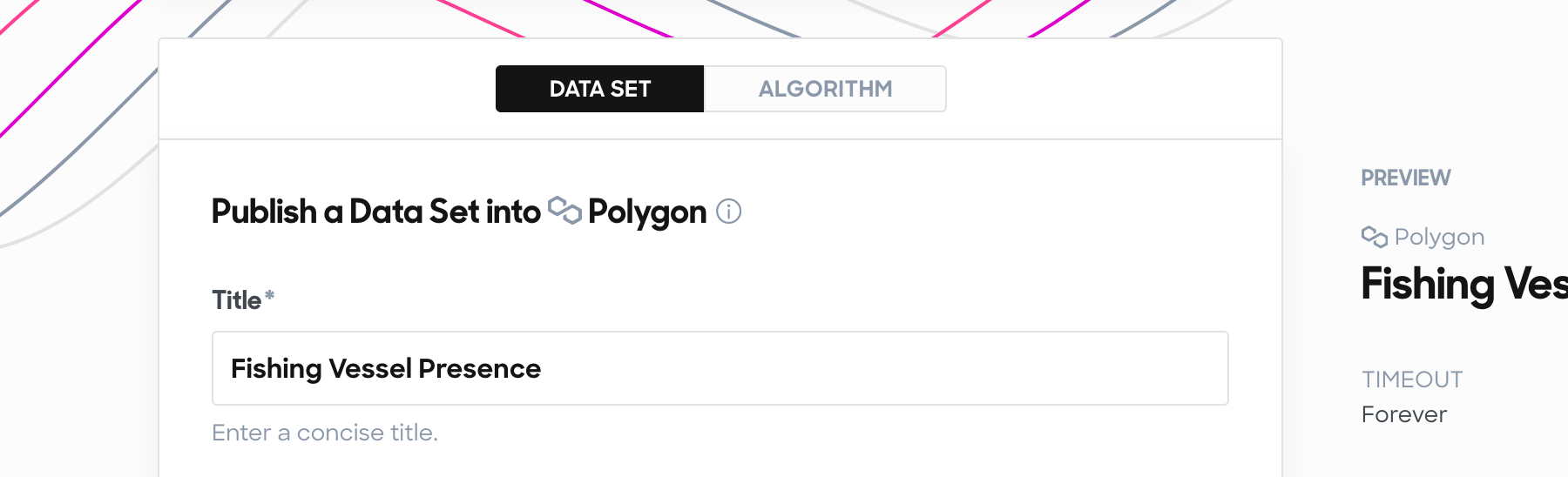This screenshot has height=477, width=1568.
Task: Click the Polygon logo in the preview
Action: [1375, 237]
